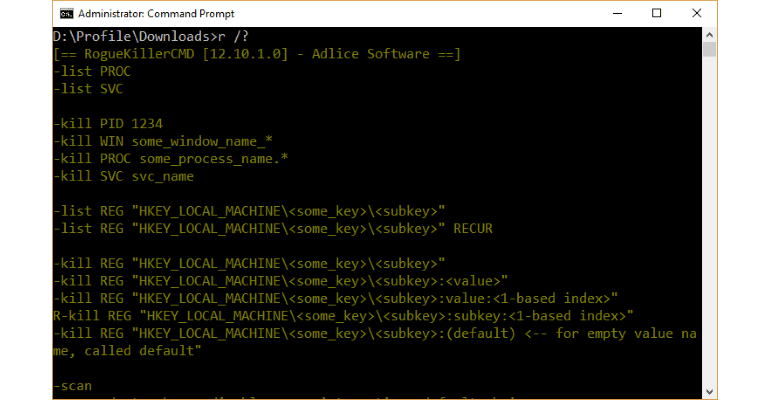Click the scrollbar down arrow
Image resolution: width=770 pixels, height=400 pixels.
[709, 392]
